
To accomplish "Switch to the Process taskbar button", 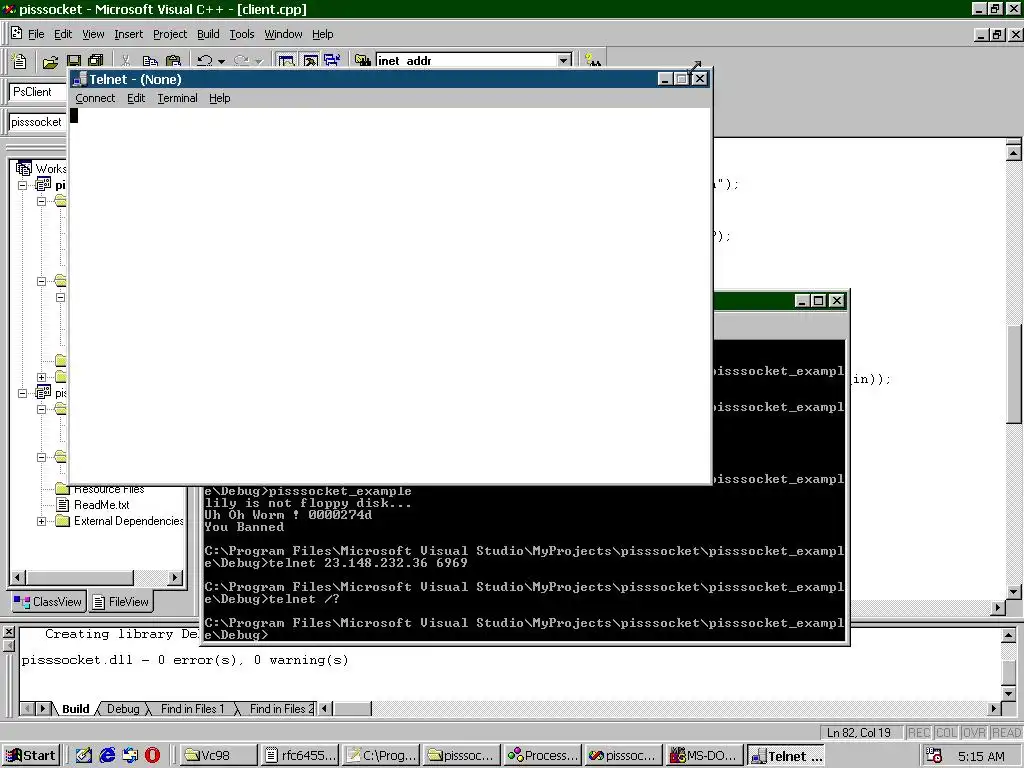I will [543, 756].
